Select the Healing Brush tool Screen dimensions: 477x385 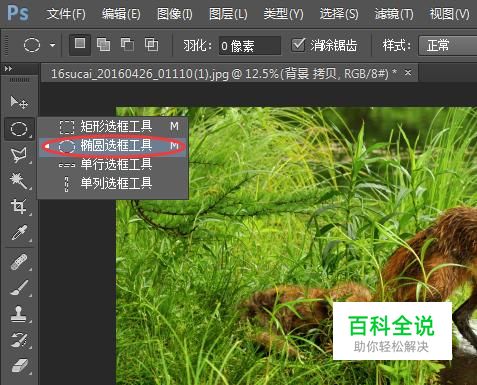(19, 262)
